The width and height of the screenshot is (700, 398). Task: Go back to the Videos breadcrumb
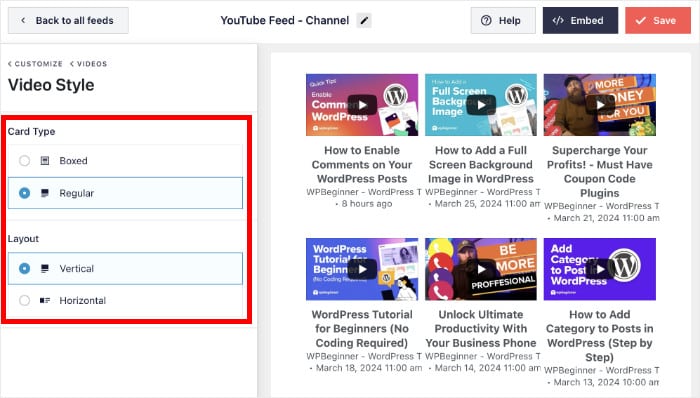click(88, 64)
